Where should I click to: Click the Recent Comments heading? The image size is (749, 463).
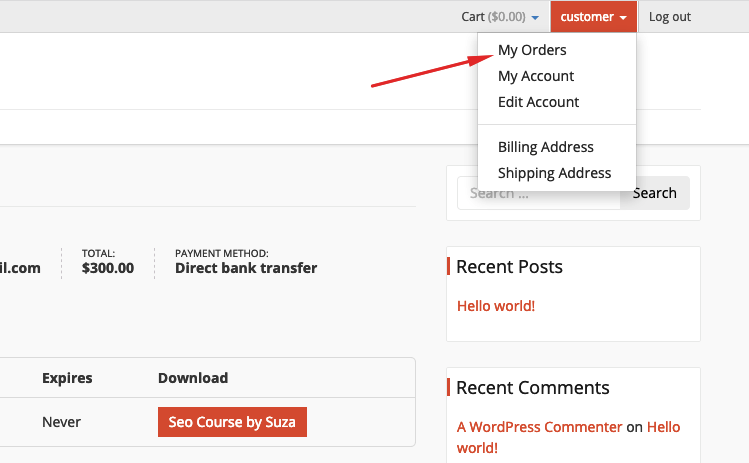click(533, 388)
